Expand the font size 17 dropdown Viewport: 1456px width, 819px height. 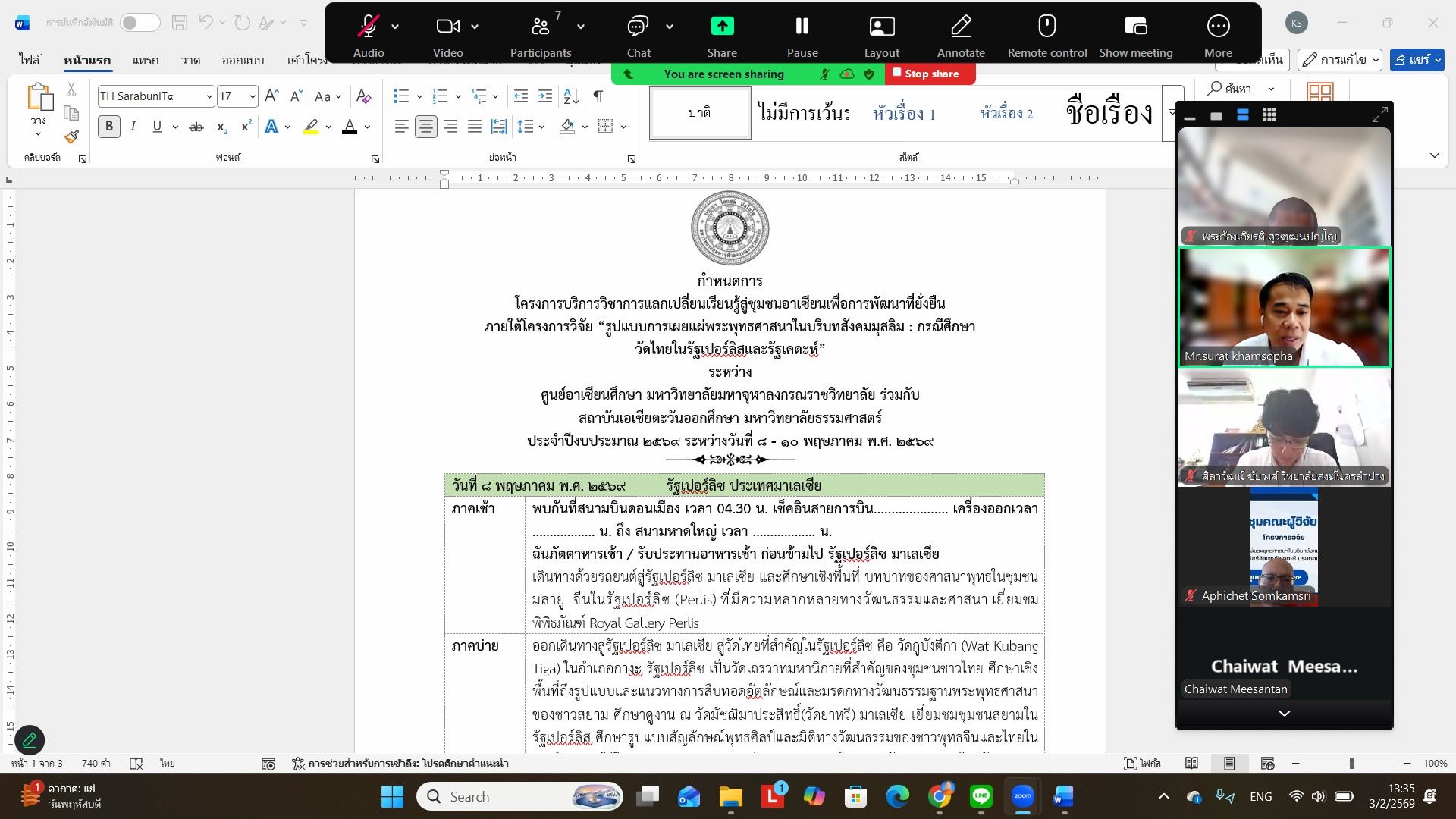coord(253,96)
